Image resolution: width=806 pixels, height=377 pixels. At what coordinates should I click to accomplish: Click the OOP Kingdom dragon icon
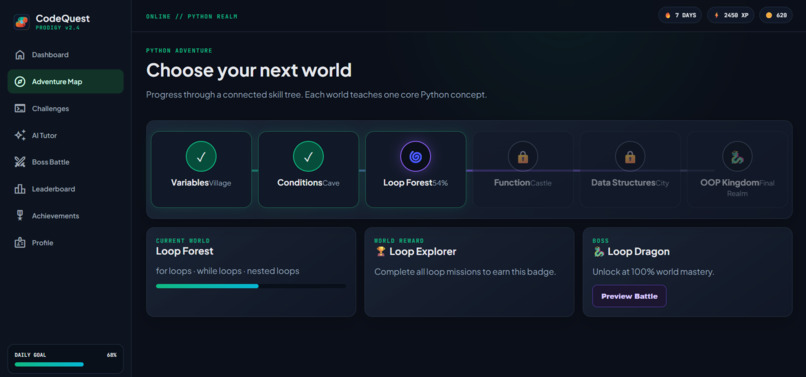point(737,156)
